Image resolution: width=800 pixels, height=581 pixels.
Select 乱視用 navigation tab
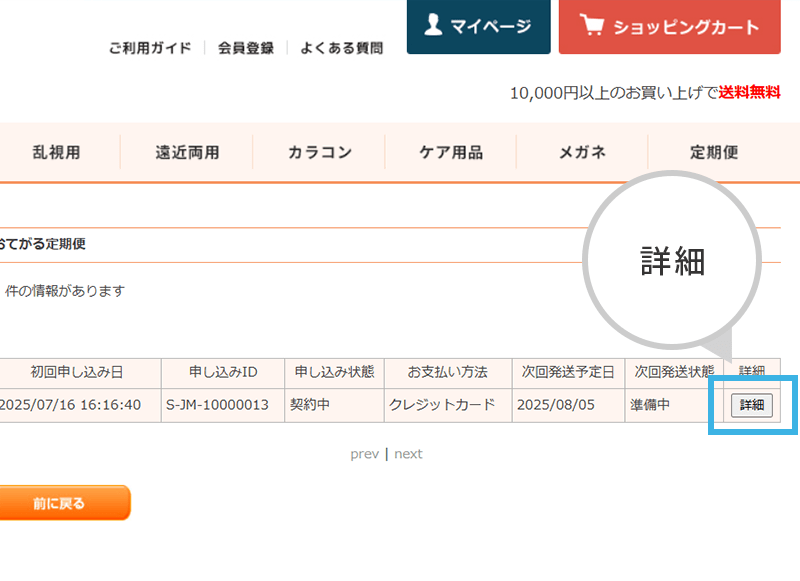pyautogui.click(x=56, y=152)
